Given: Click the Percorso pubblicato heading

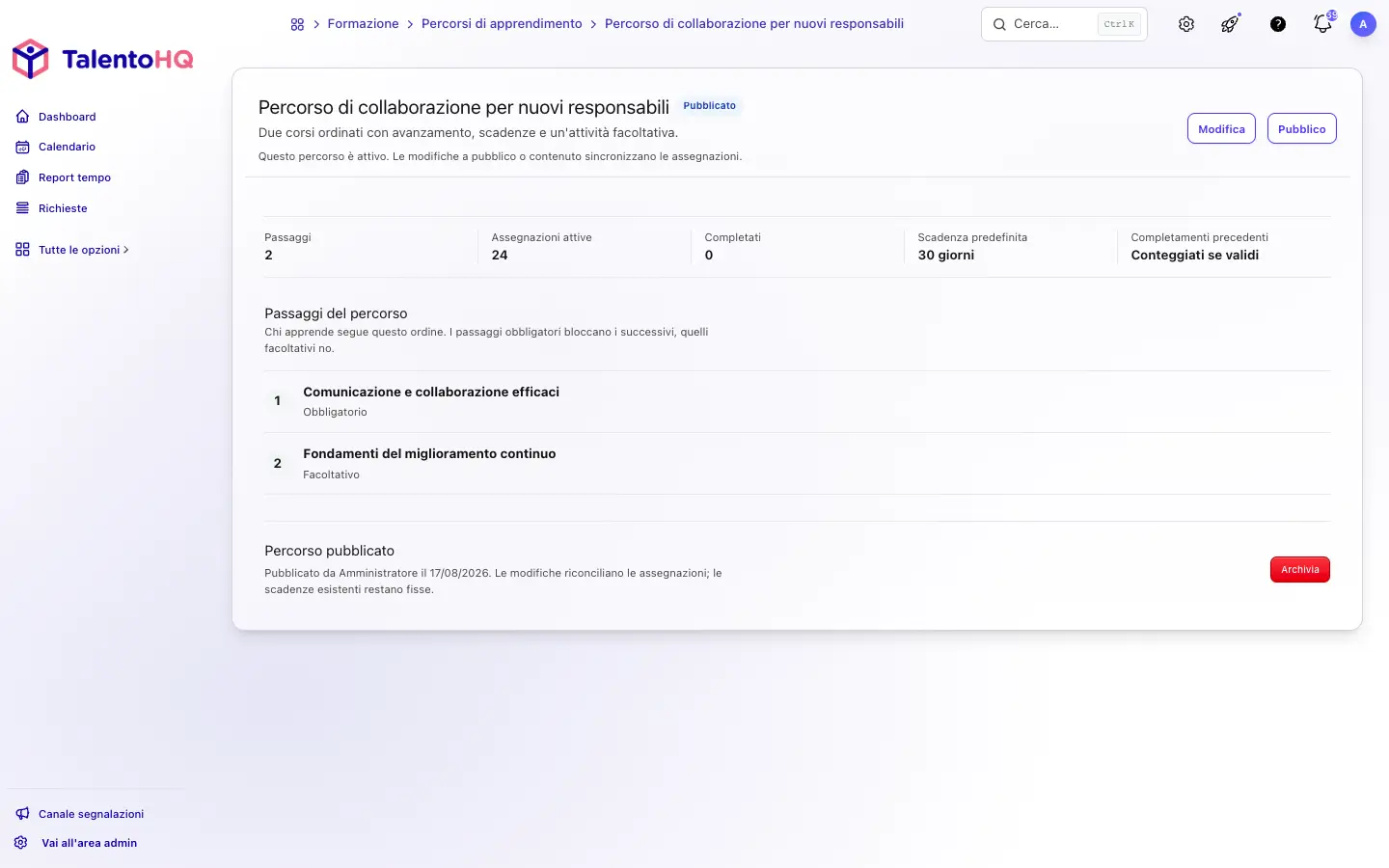Looking at the screenshot, I should click(330, 551).
